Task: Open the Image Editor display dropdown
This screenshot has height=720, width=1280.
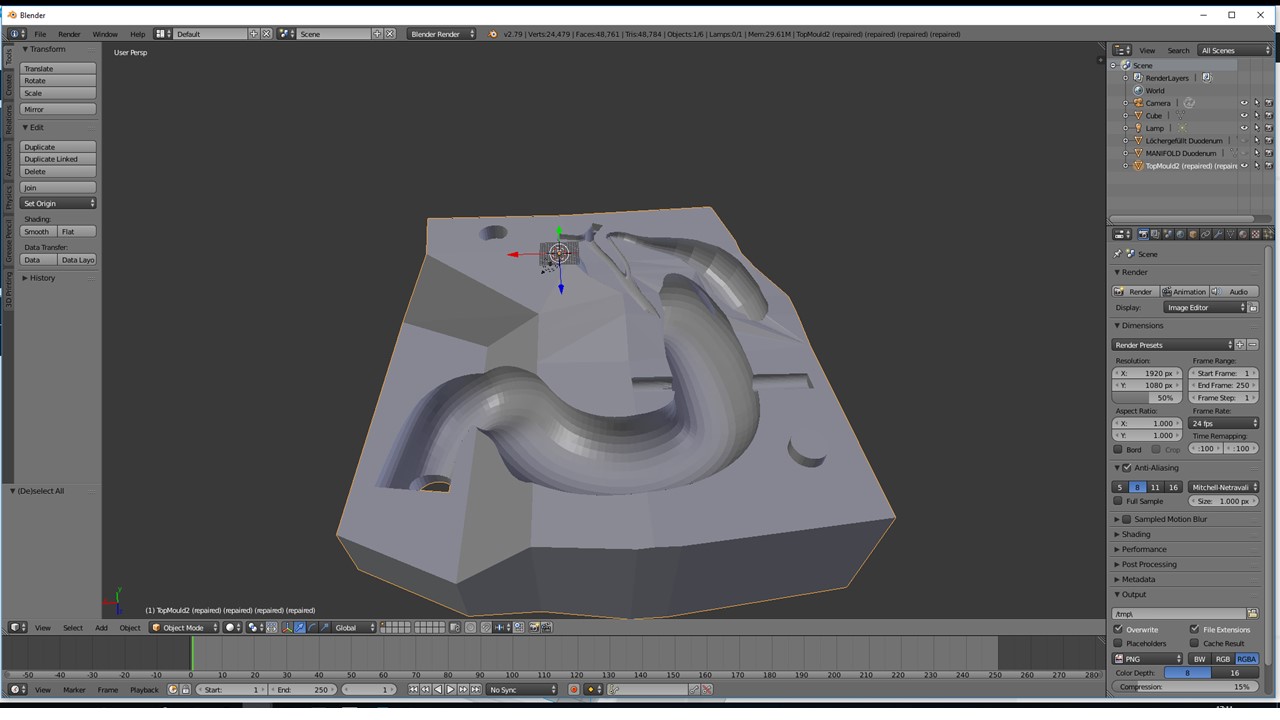Action: pos(1204,307)
